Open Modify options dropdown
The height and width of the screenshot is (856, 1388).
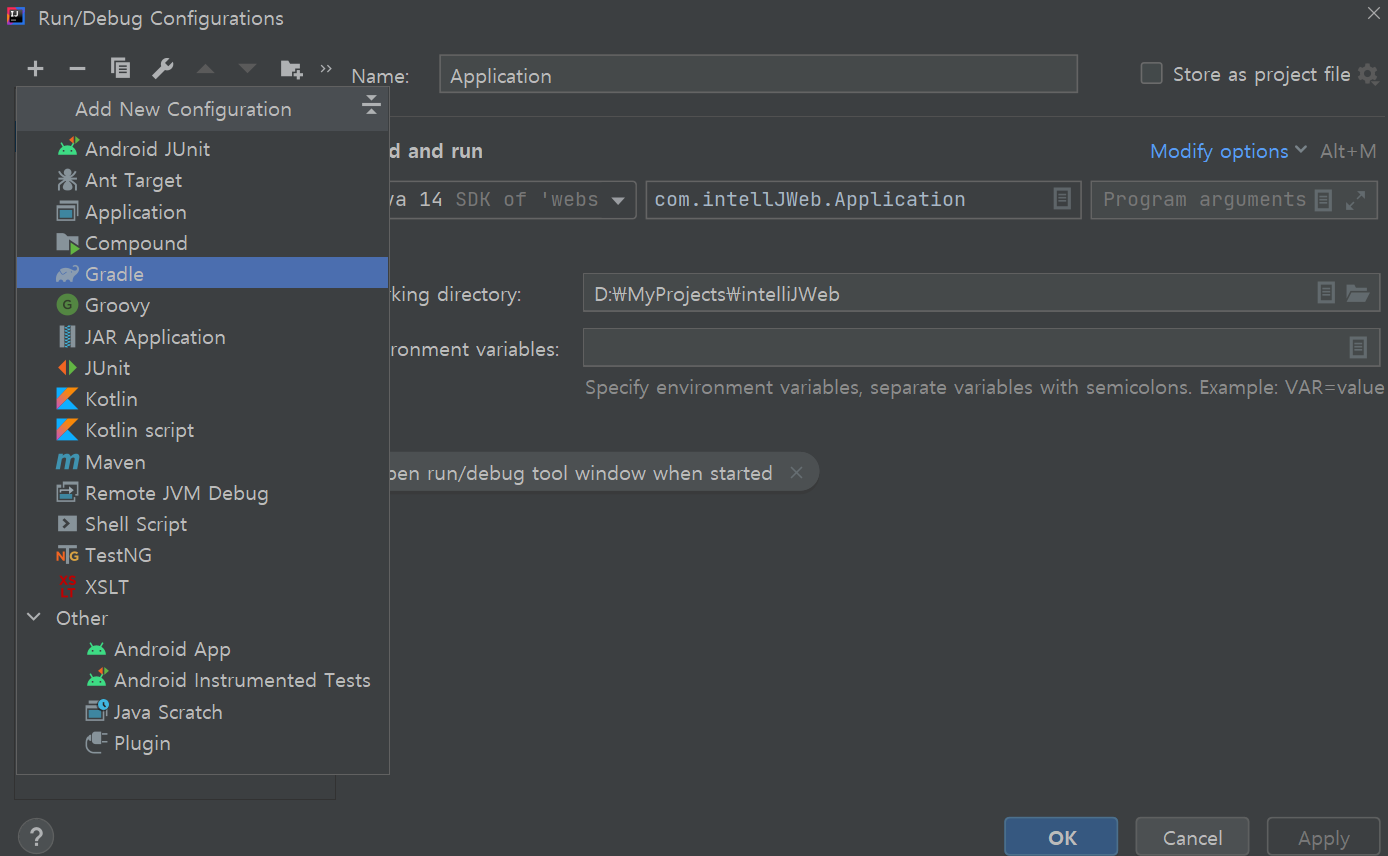click(1228, 151)
